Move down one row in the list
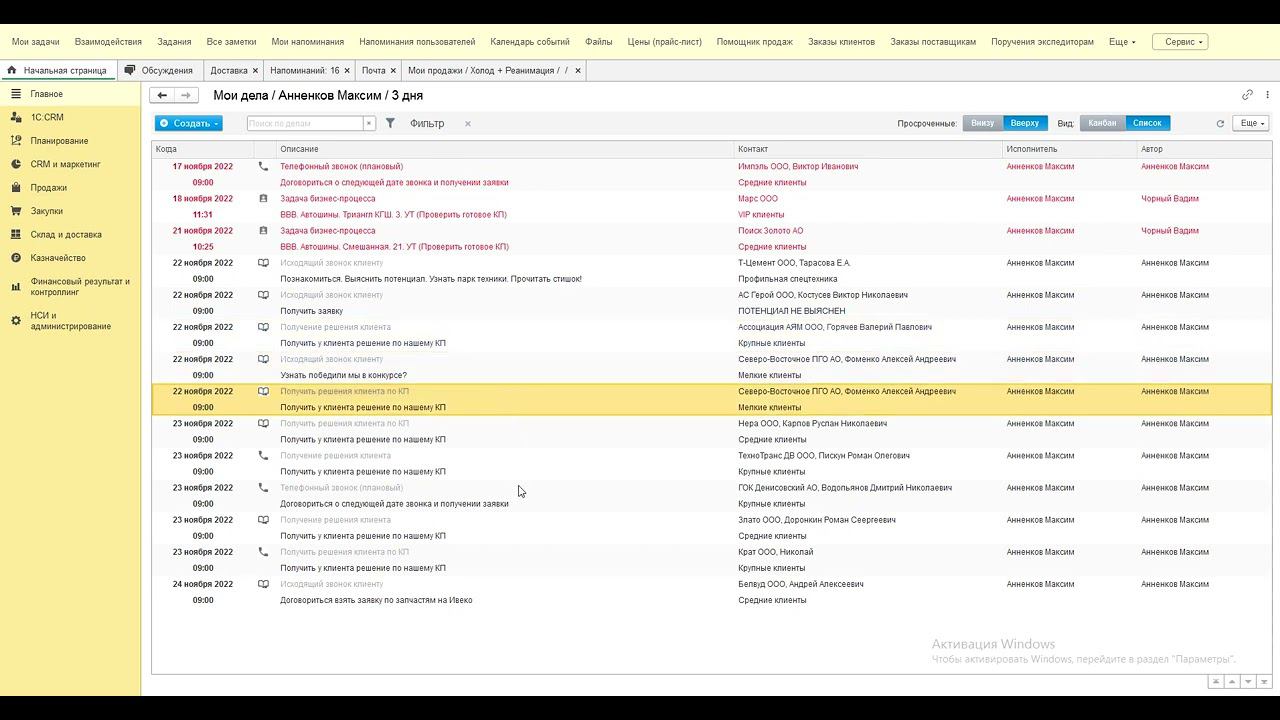 point(1248,681)
